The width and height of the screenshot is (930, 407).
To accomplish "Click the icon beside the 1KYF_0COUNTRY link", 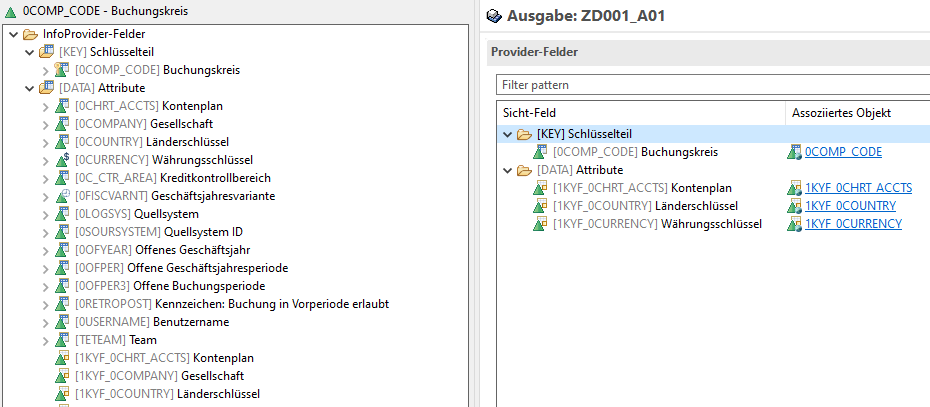I will coord(794,206).
